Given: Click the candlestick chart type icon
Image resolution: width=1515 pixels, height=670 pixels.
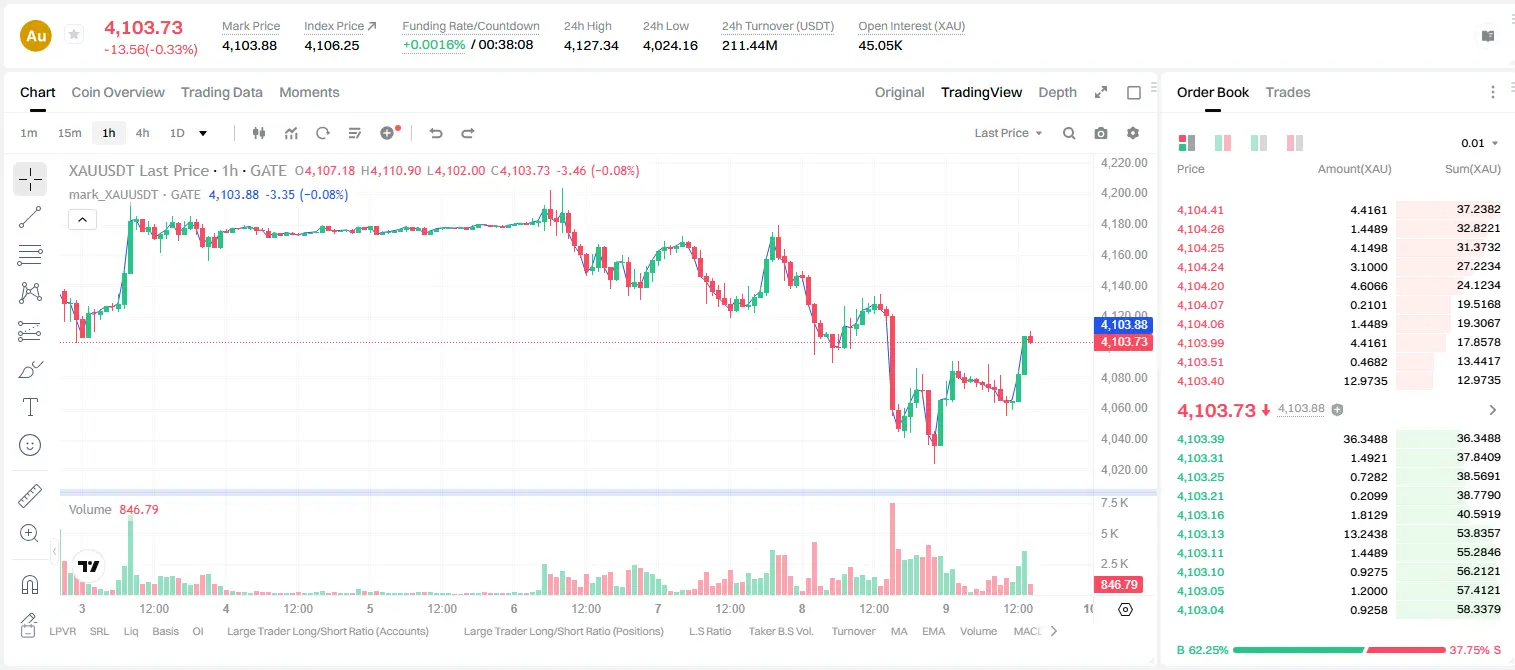Looking at the screenshot, I should click(x=259, y=133).
